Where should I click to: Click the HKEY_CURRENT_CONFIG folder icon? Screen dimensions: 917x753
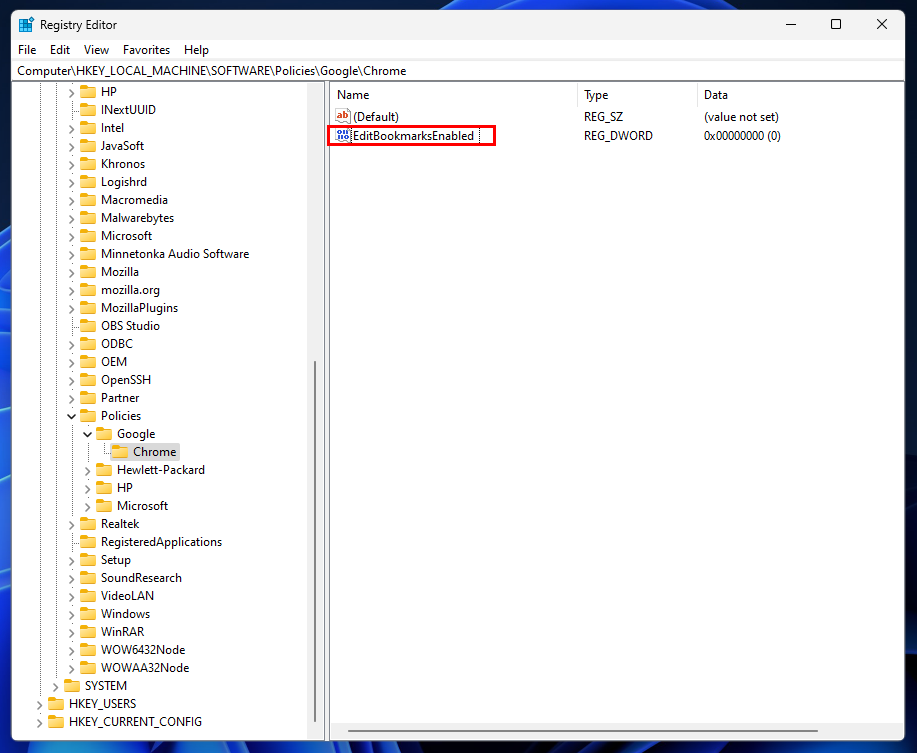[56, 721]
